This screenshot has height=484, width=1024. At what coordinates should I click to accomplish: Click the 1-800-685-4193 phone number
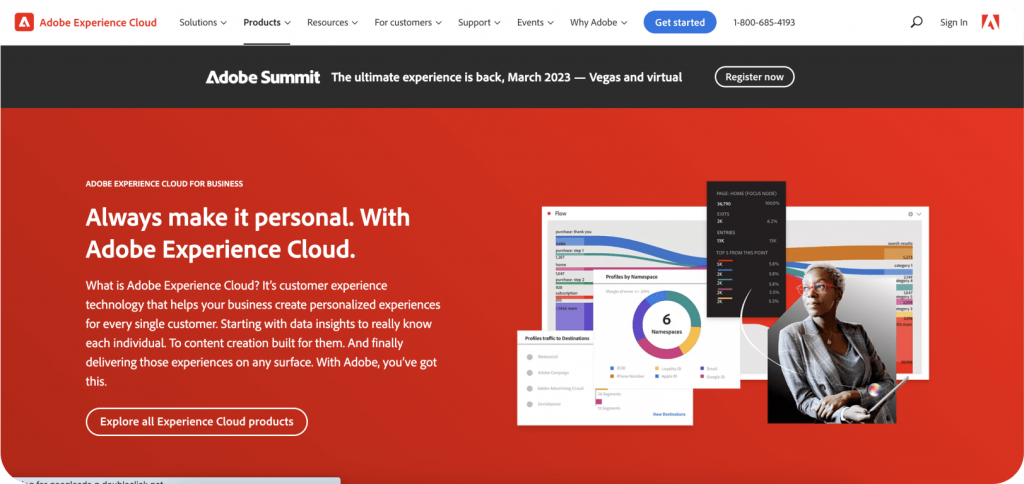pos(764,22)
